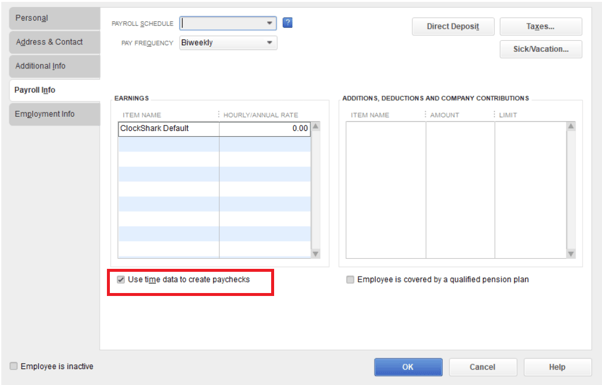Click the Cancel button

(483, 367)
